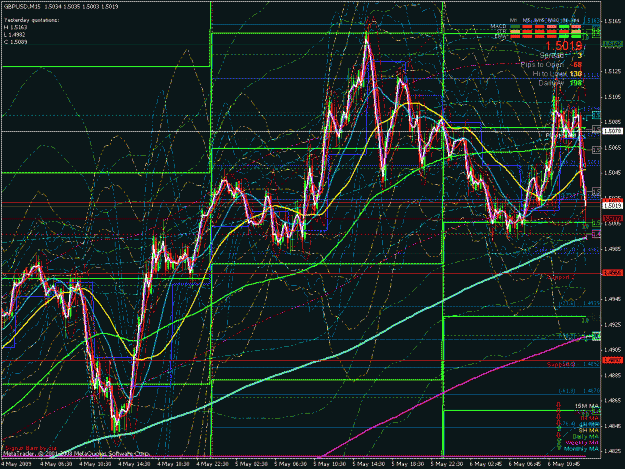Click the 130 Hi to Low value
Screen dimensions: 625x469
pyautogui.click(x=576, y=74)
